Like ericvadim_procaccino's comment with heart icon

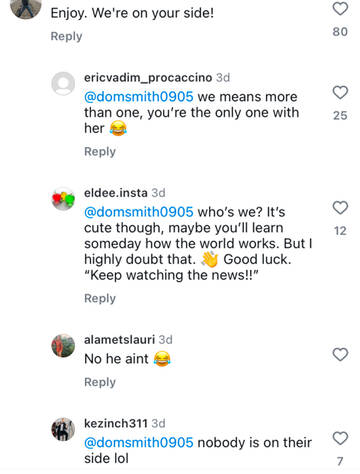coord(340,93)
